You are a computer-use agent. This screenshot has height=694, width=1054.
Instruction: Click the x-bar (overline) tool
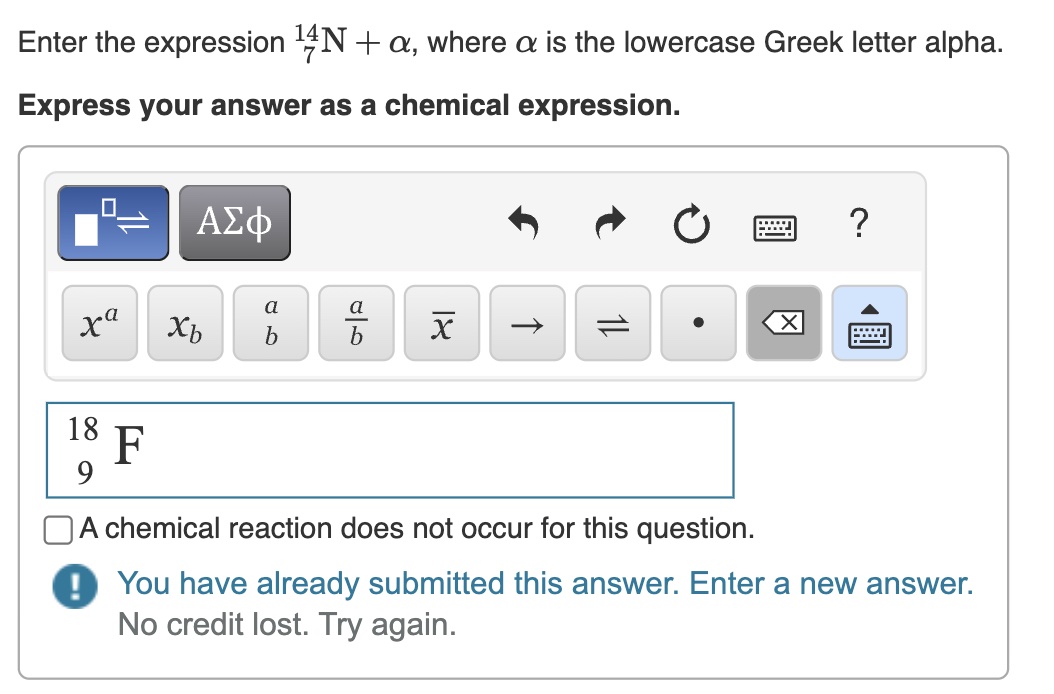click(x=441, y=322)
